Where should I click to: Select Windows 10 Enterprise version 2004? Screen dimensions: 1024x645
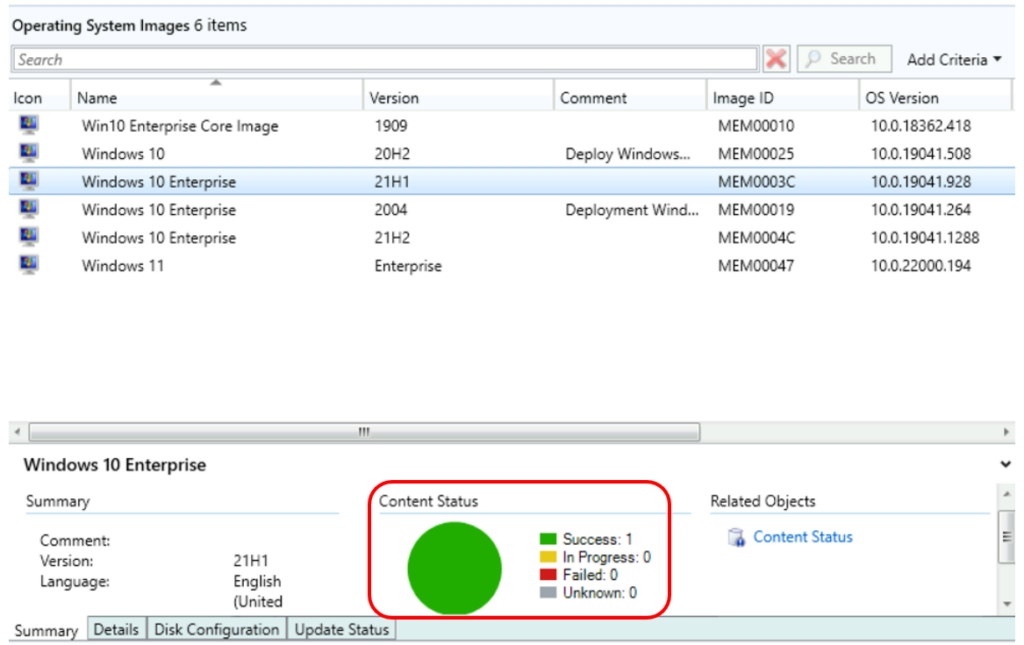512,210
